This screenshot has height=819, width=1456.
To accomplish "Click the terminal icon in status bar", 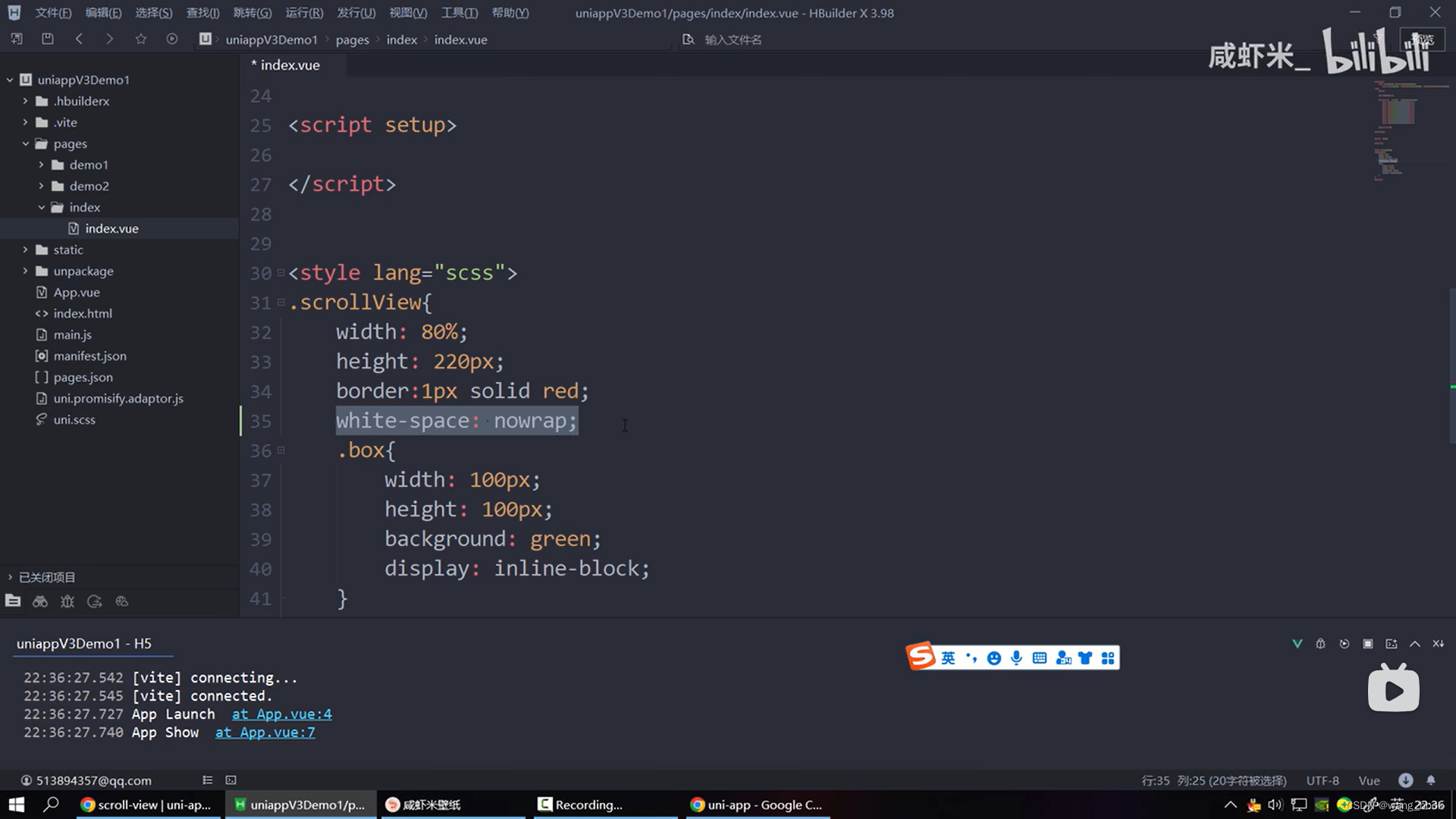I will (231, 780).
